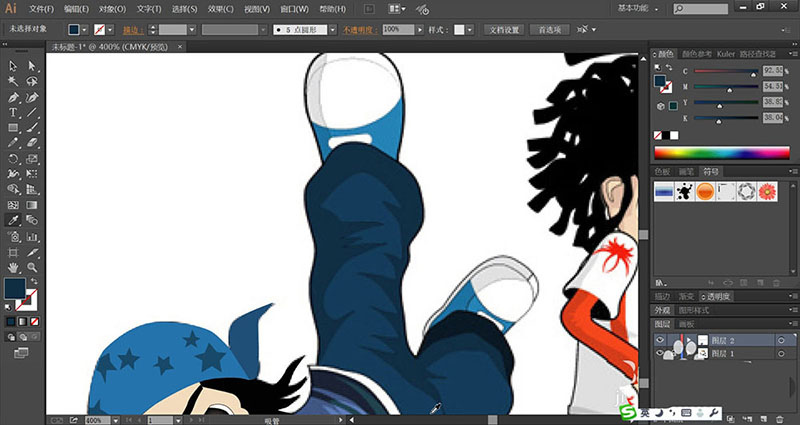Image resolution: width=800 pixels, height=425 pixels.
Task: Select the Direct Selection tool
Action: point(32,66)
